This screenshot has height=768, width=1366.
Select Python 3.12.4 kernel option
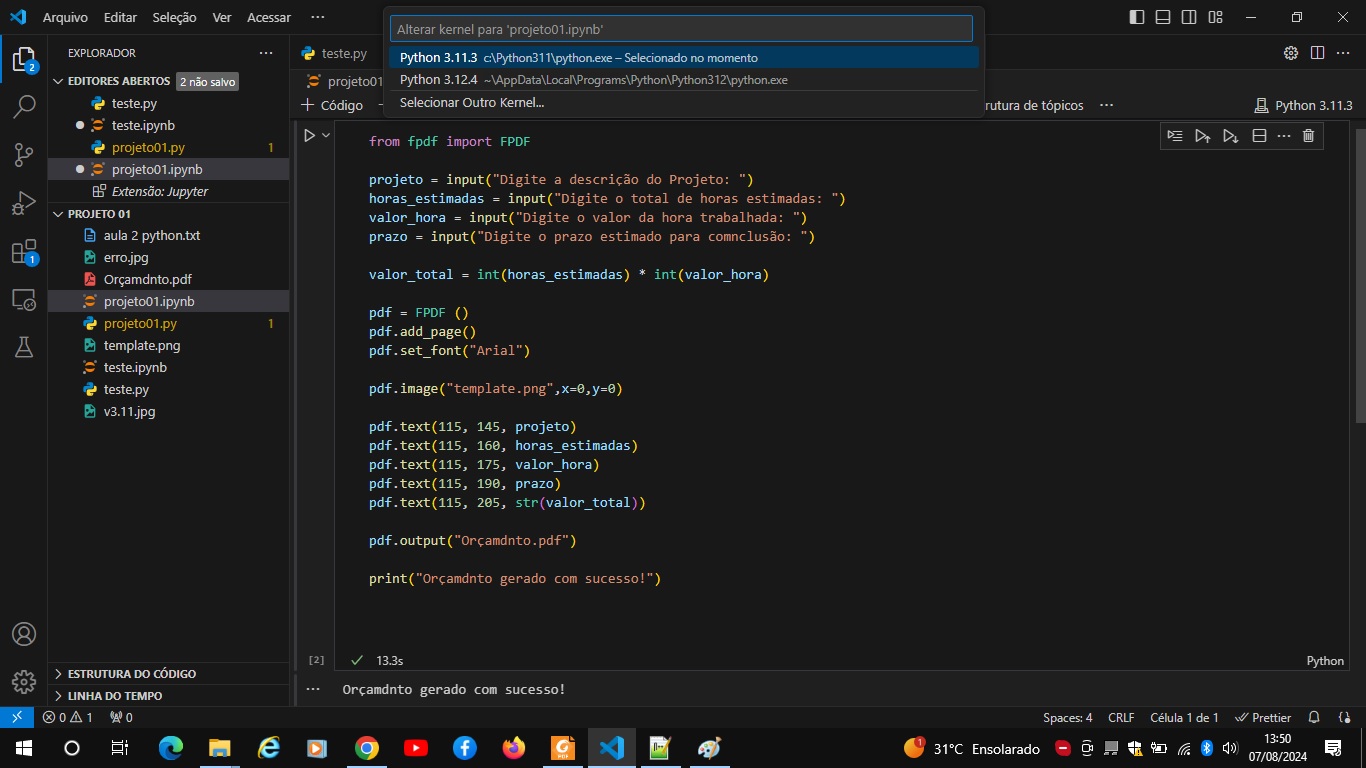[593, 80]
